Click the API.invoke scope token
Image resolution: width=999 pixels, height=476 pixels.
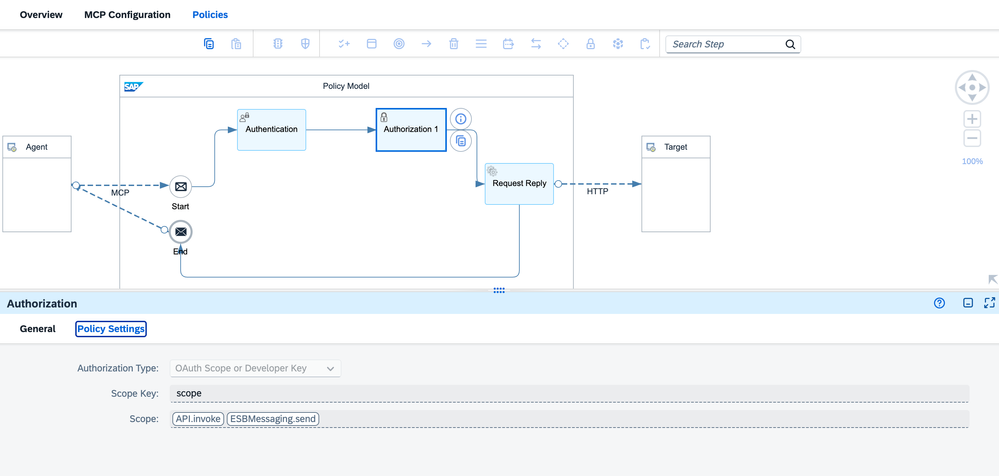[198, 419]
